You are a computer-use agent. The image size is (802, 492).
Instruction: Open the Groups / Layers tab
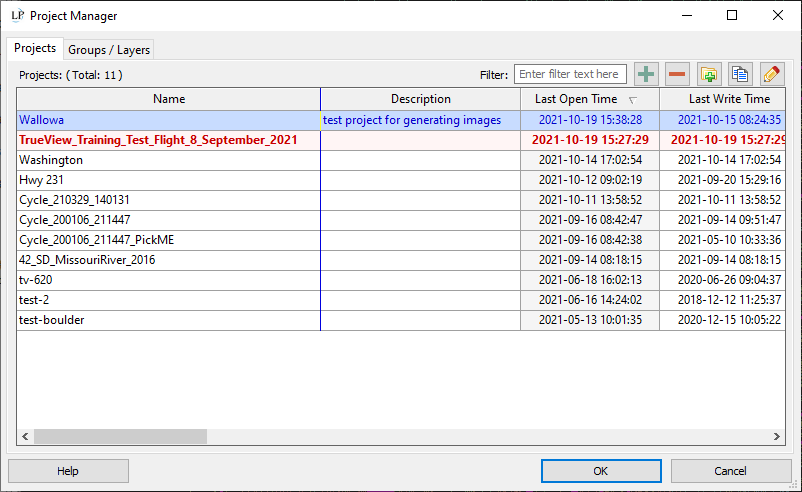[x=109, y=50]
